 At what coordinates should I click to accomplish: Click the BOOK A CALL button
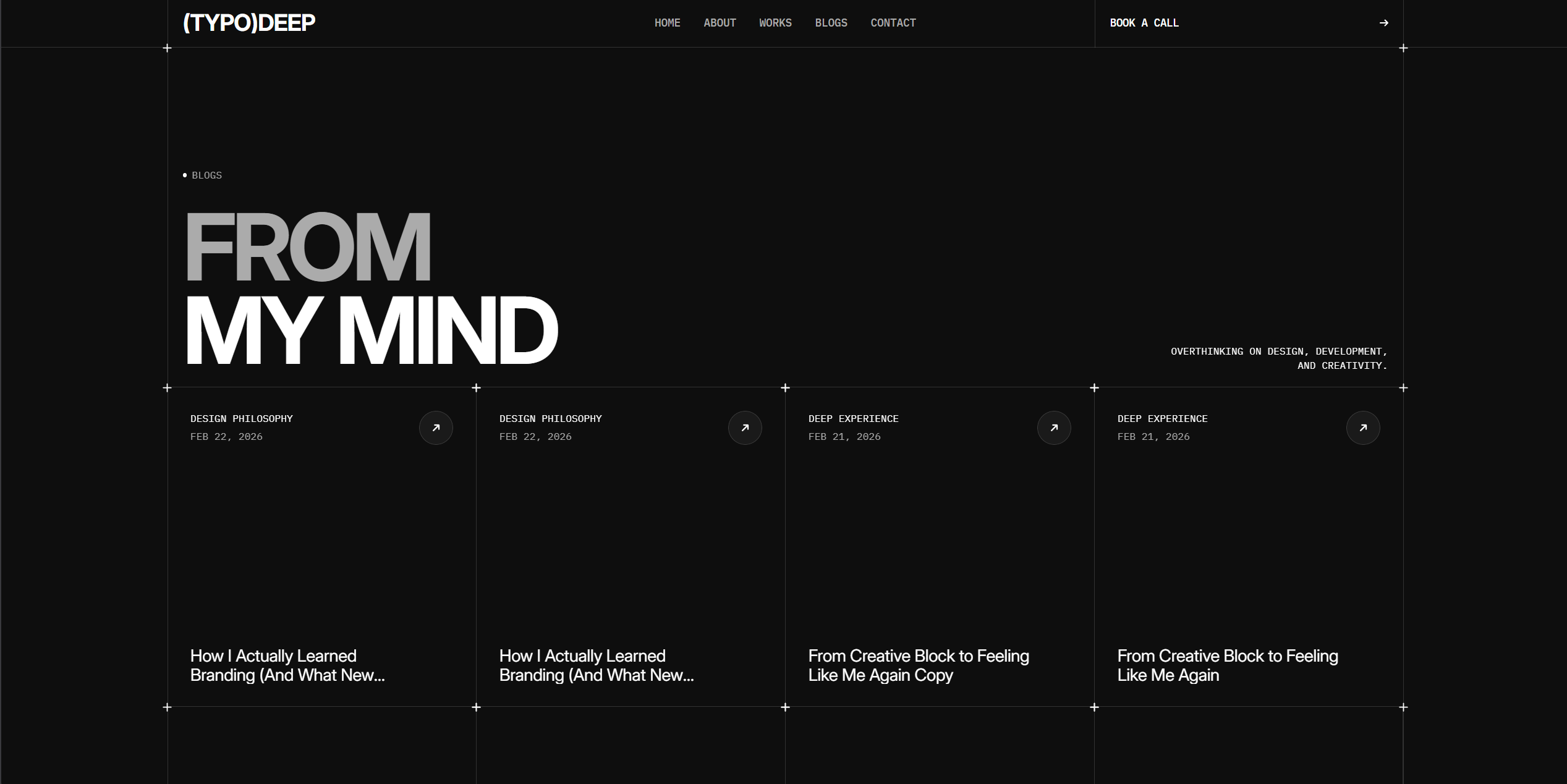coord(1249,23)
